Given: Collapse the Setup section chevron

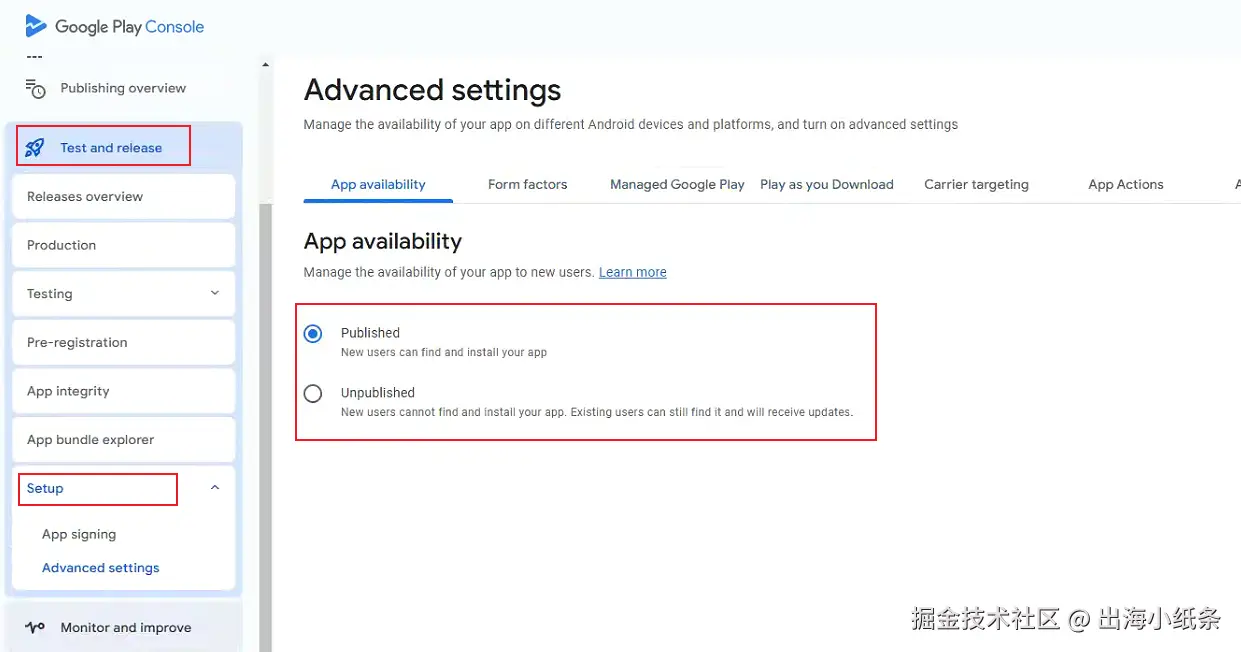Looking at the screenshot, I should (x=214, y=488).
